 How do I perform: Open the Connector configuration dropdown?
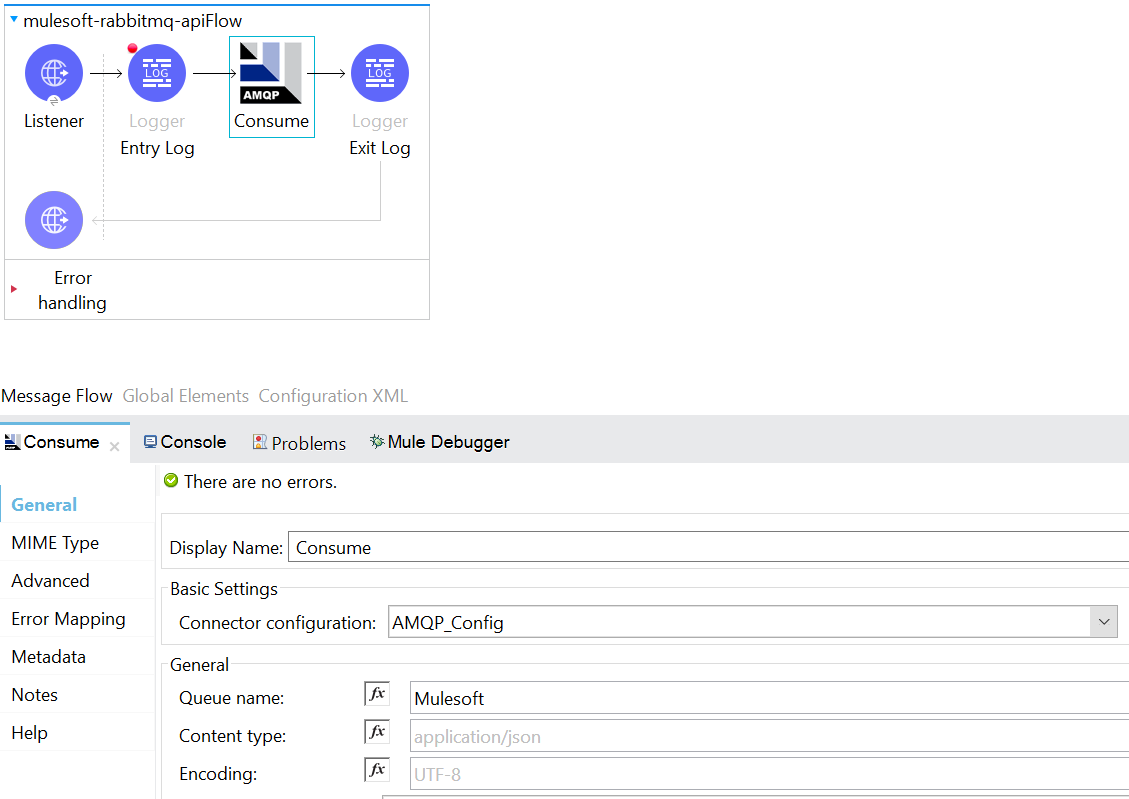(1103, 622)
